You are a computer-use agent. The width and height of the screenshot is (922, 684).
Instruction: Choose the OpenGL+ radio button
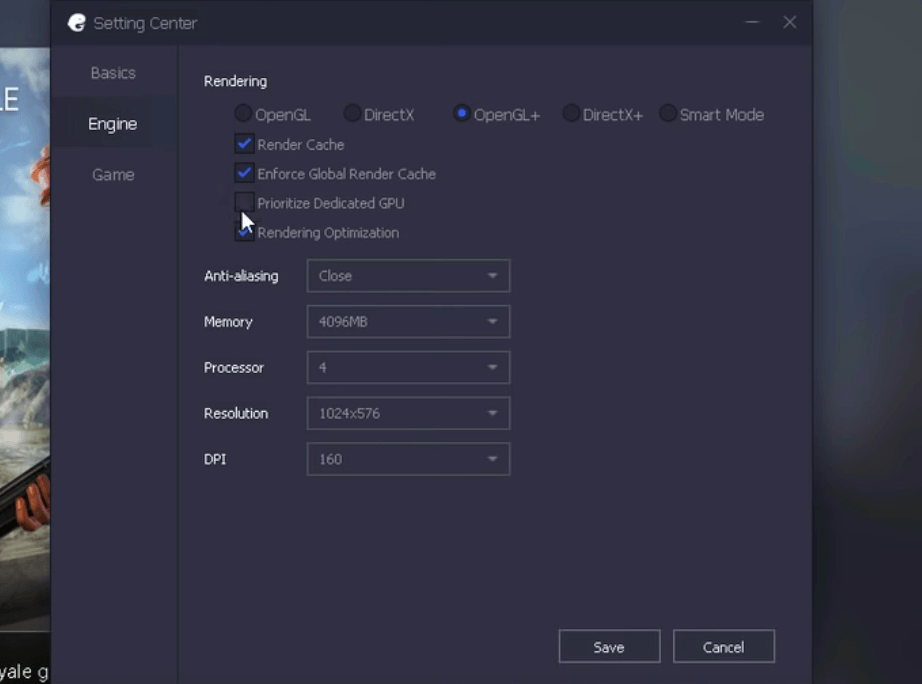click(x=462, y=114)
